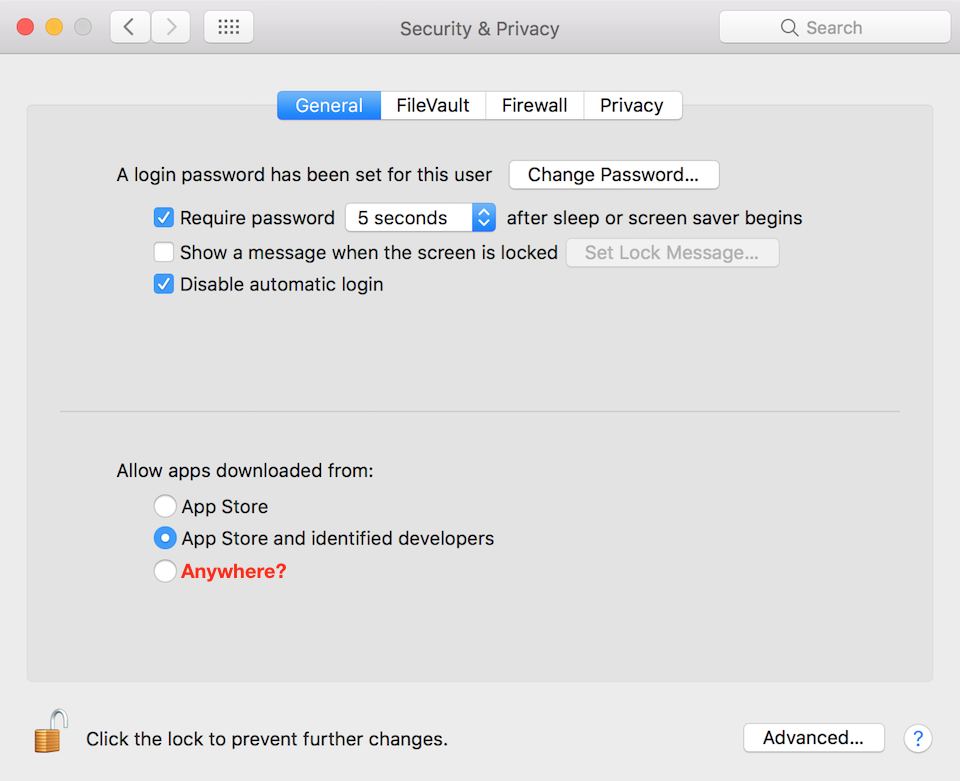Image resolution: width=960 pixels, height=781 pixels.
Task: Open the Advanced settings
Action: pyautogui.click(x=813, y=738)
